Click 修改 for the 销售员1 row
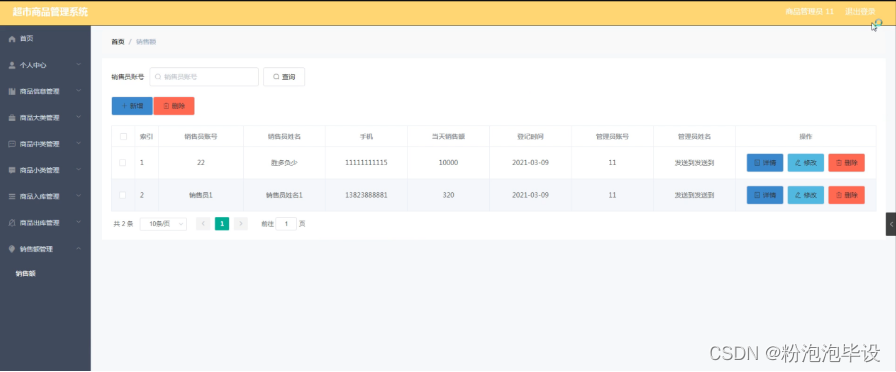Image resolution: width=896 pixels, height=372 pixels. 806,195
